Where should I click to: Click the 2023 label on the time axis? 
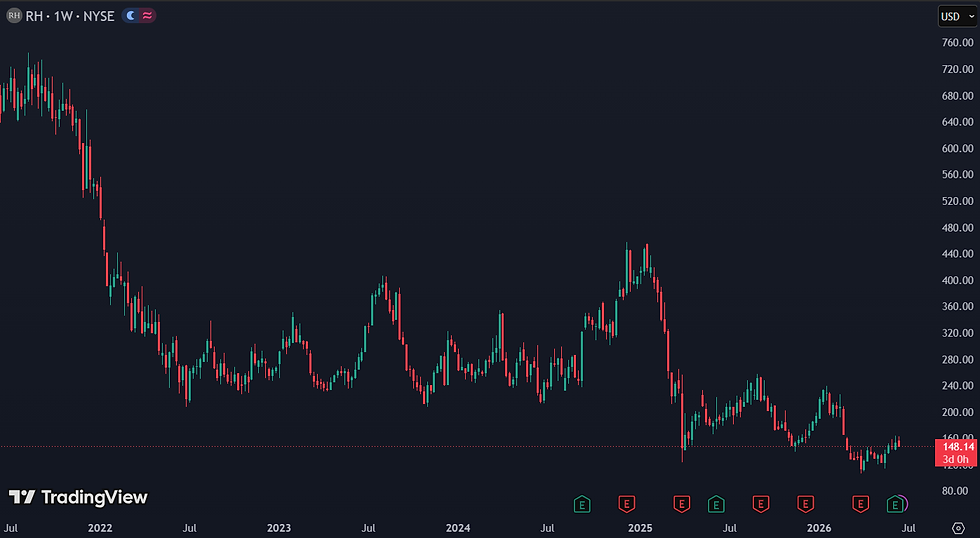[x=279, y=528]
